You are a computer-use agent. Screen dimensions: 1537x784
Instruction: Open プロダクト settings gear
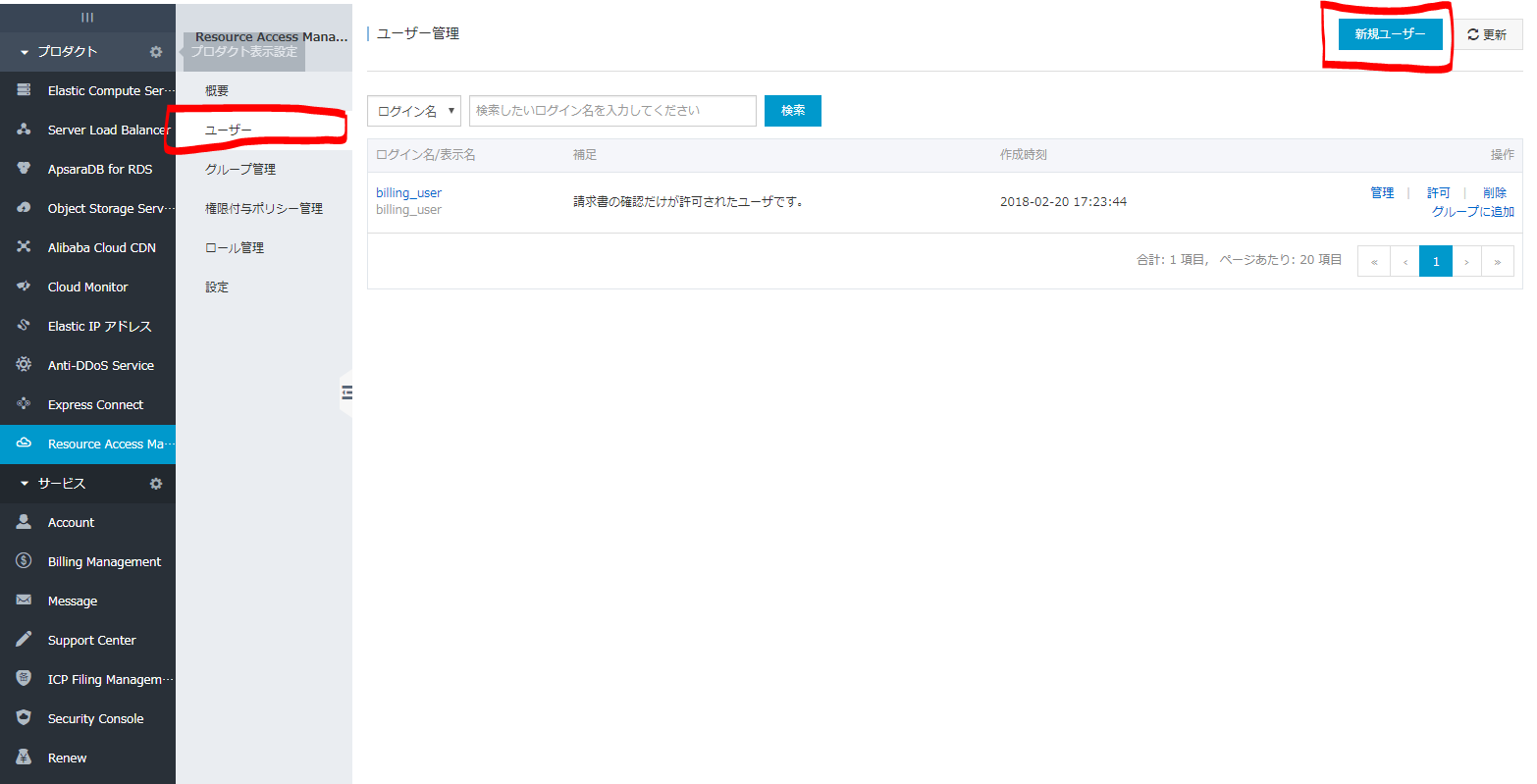tap(155, 52)
